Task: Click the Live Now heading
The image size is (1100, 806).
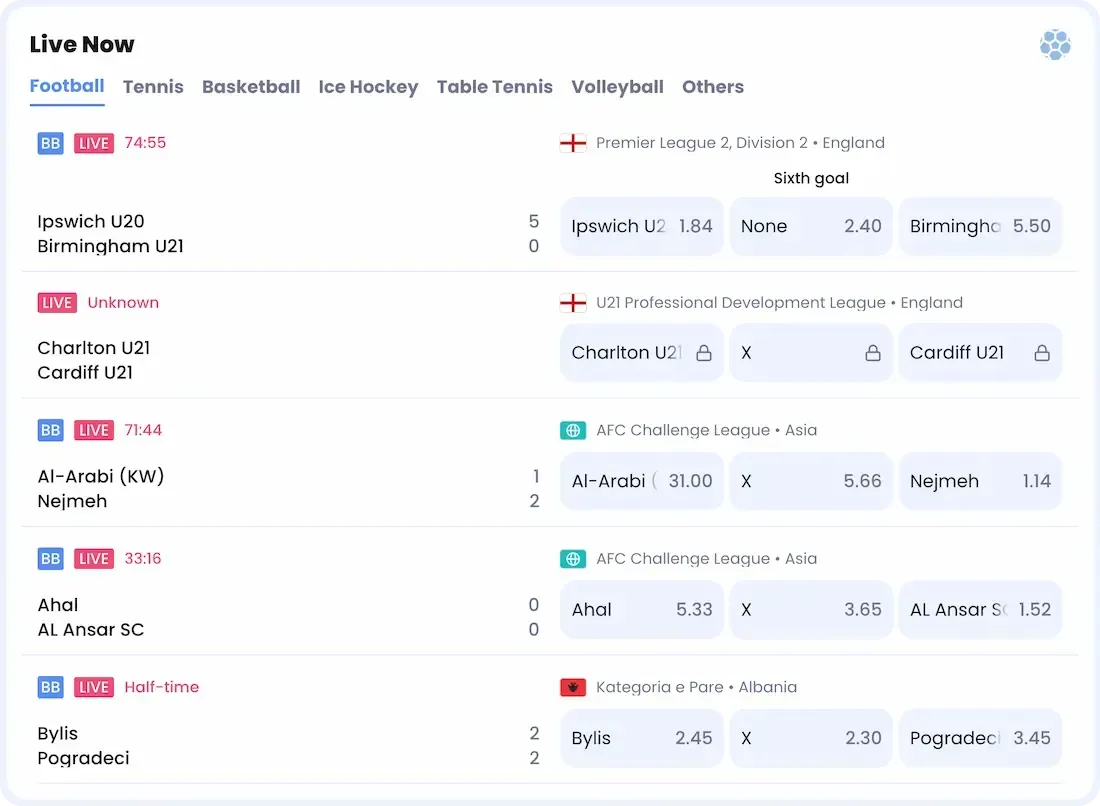Action: (81, 44)
